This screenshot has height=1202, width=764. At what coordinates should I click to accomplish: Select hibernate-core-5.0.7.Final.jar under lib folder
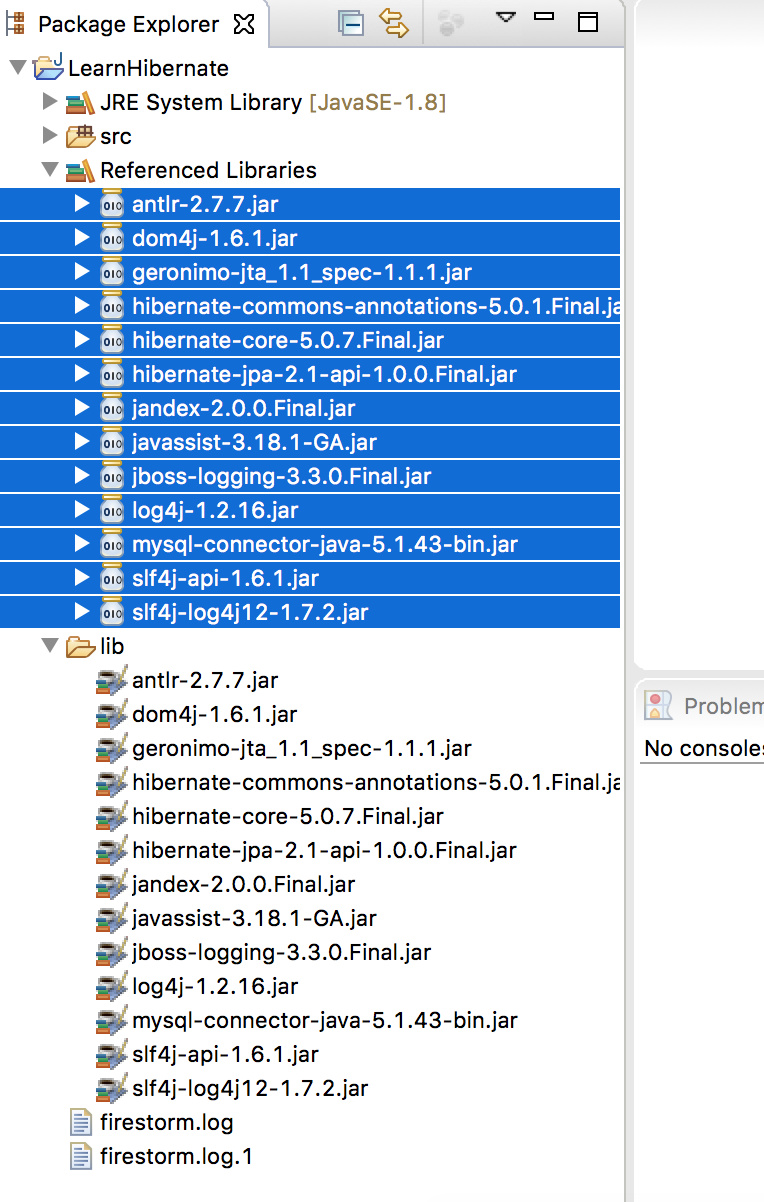(288, 816)
